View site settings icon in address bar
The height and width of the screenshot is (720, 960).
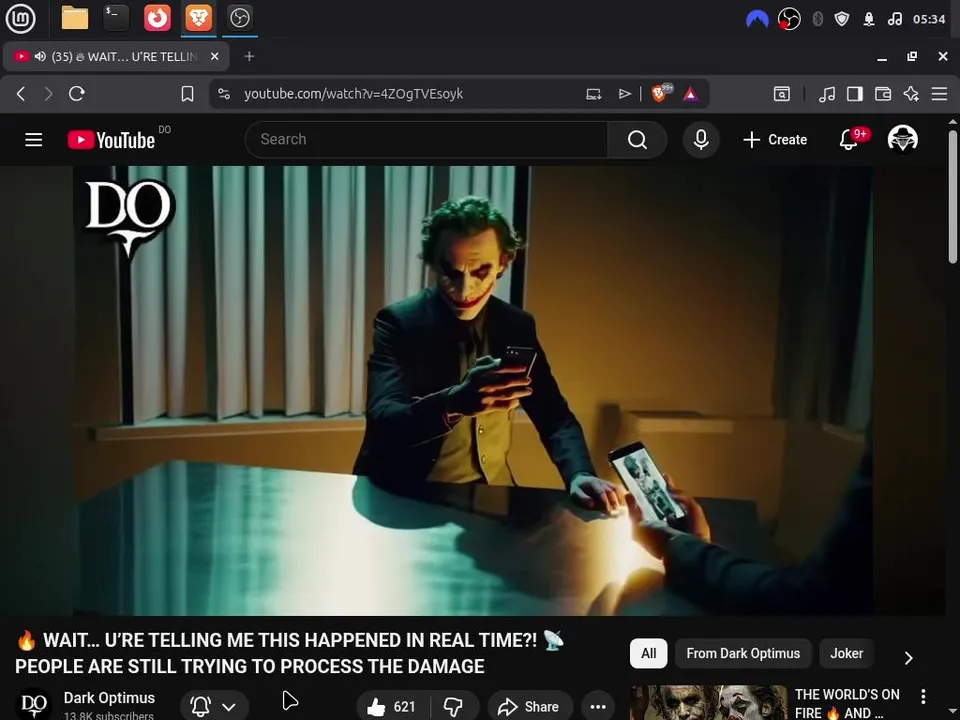pyautogui.click(x=224, y=94)
